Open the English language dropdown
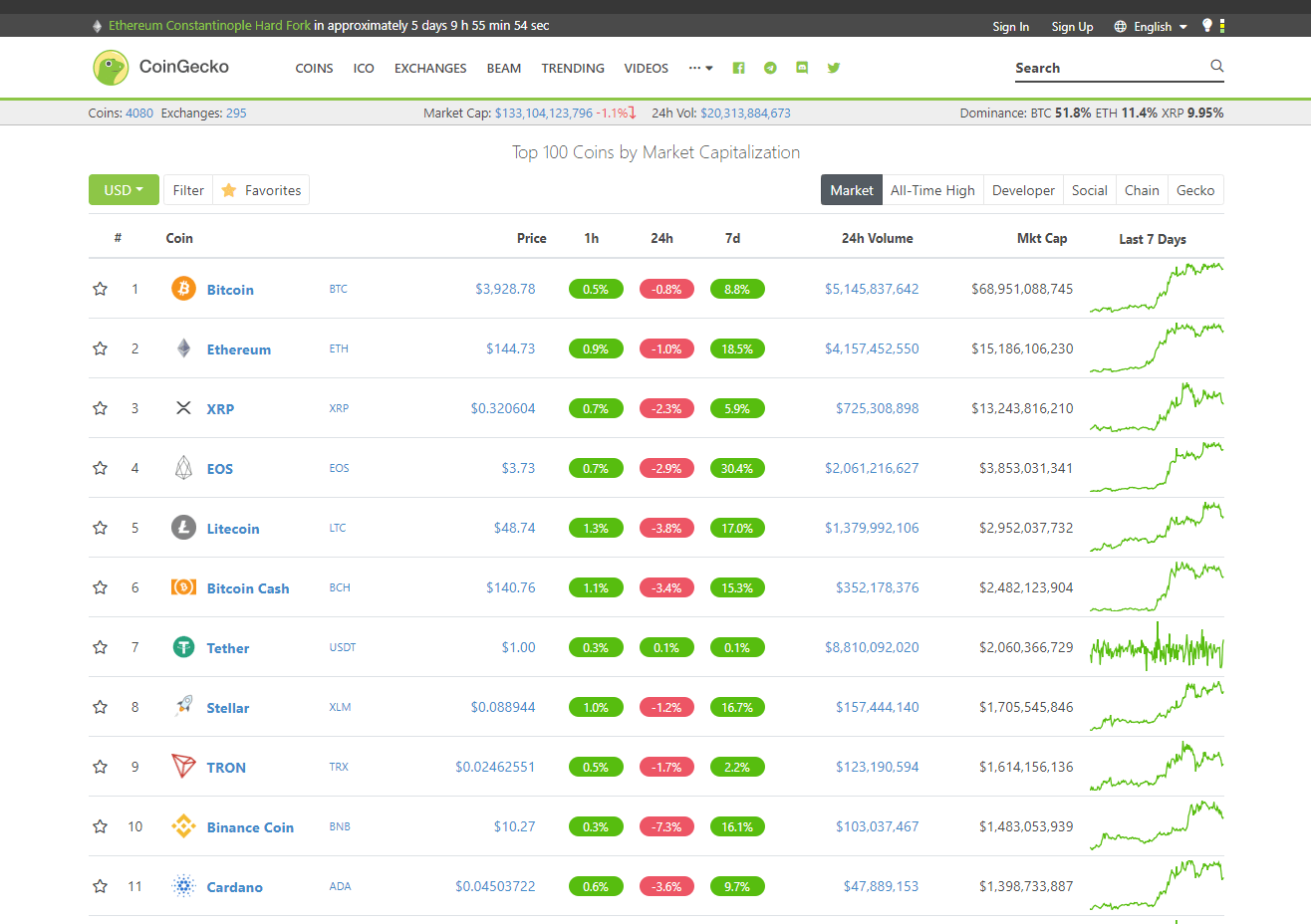1311x924 pixels. 1151,27
